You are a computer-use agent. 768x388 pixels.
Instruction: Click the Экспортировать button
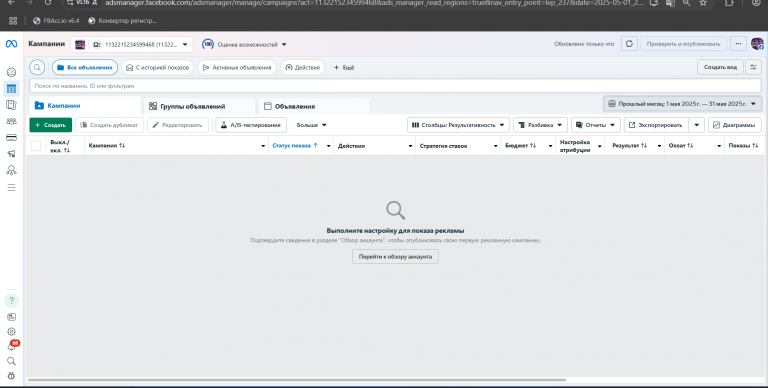coord(656,125)
